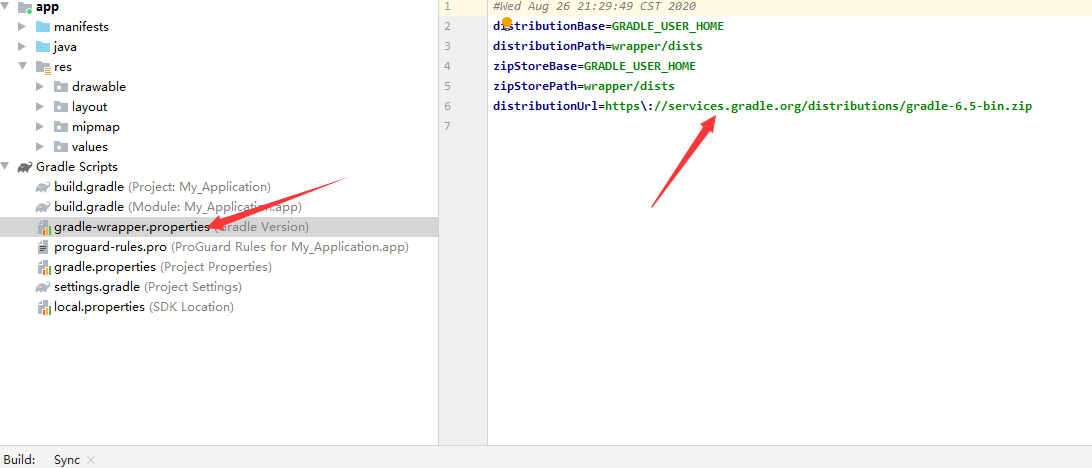The width and height of the screenshot is (1092, 468).
Task: Click the Build: panel label
Action: (20, 460)
